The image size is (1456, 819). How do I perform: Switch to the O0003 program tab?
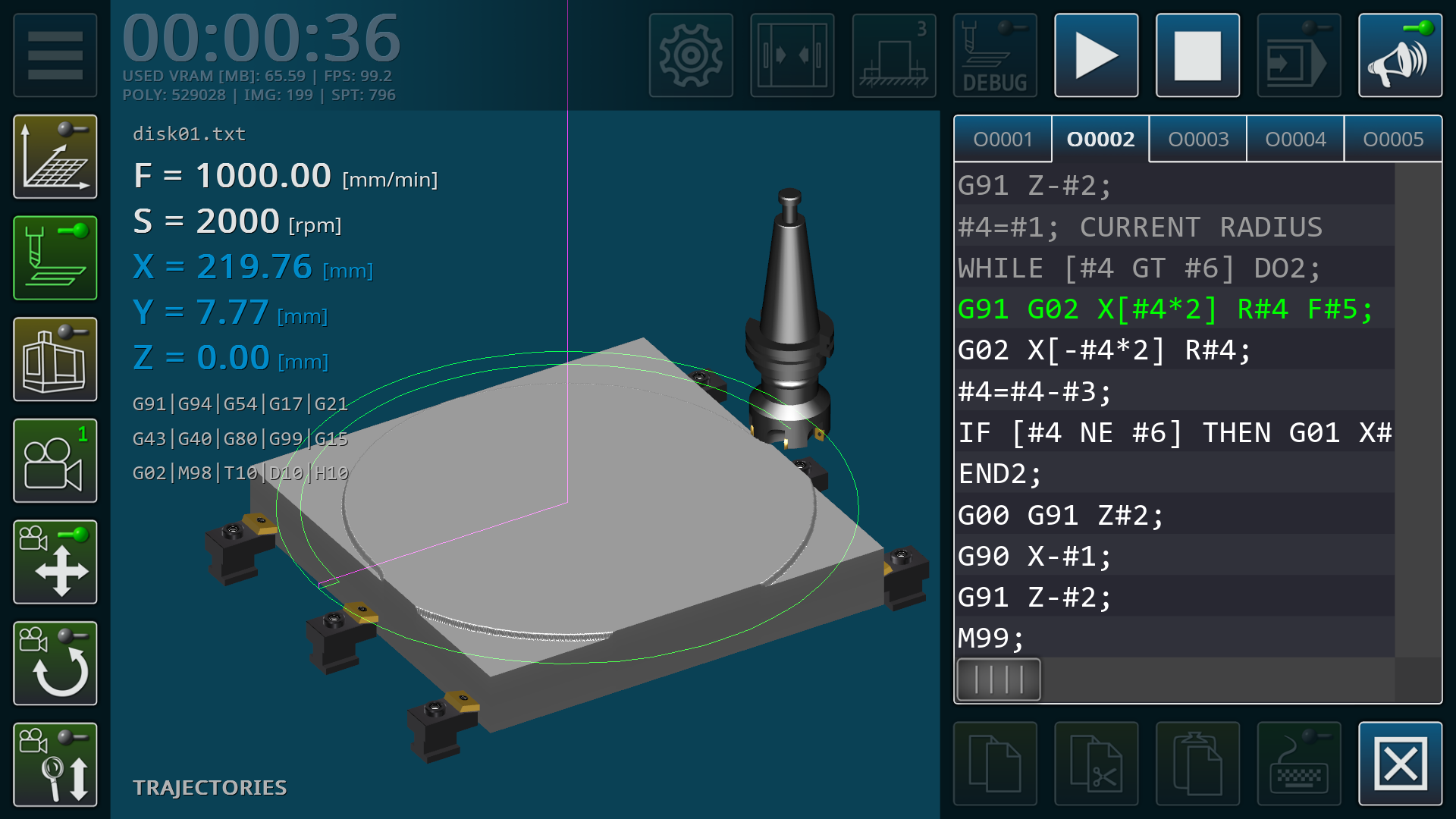coord(1197,139)
